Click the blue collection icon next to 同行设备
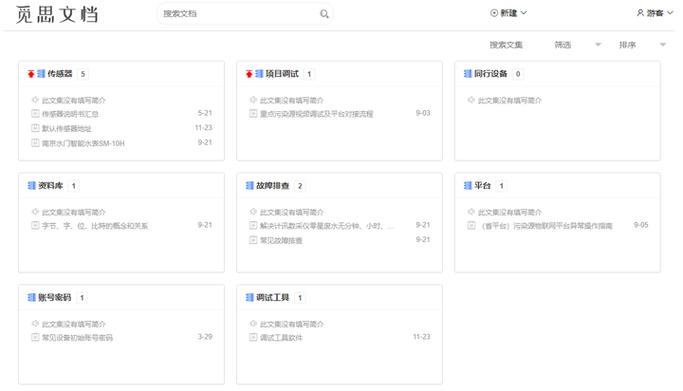The image size is (683, 391). point(468,74)
